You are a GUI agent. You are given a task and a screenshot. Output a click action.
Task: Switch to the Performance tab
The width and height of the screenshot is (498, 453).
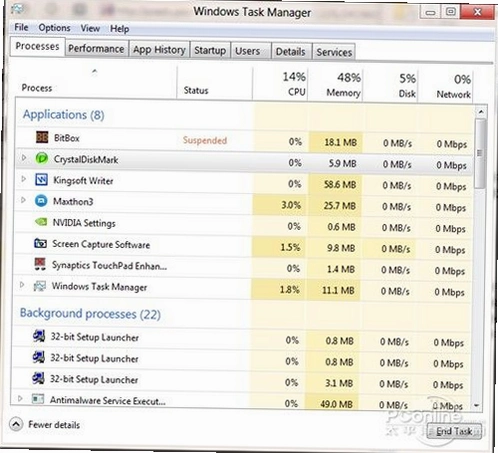[96, 49]
